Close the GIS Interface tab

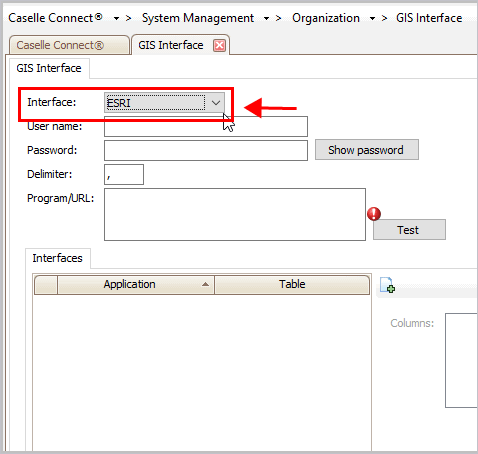coord(219,45)
